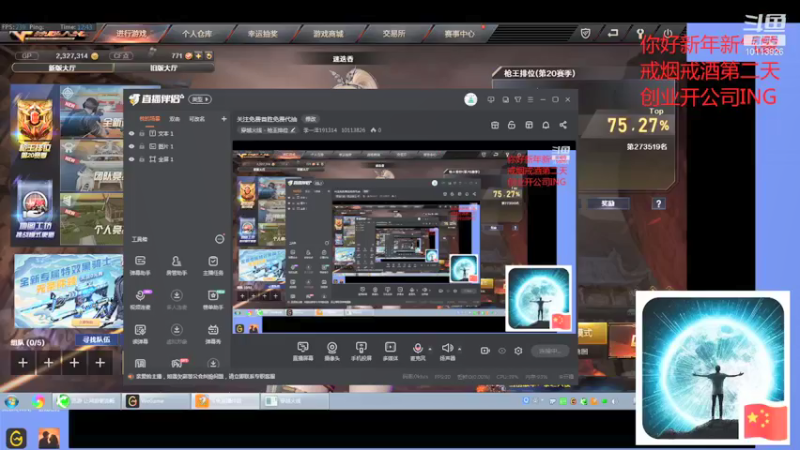Select the 新版大厅 lobby tab
Screen dimensions: 800x450
pyautogui.click(x=62, y=68)
